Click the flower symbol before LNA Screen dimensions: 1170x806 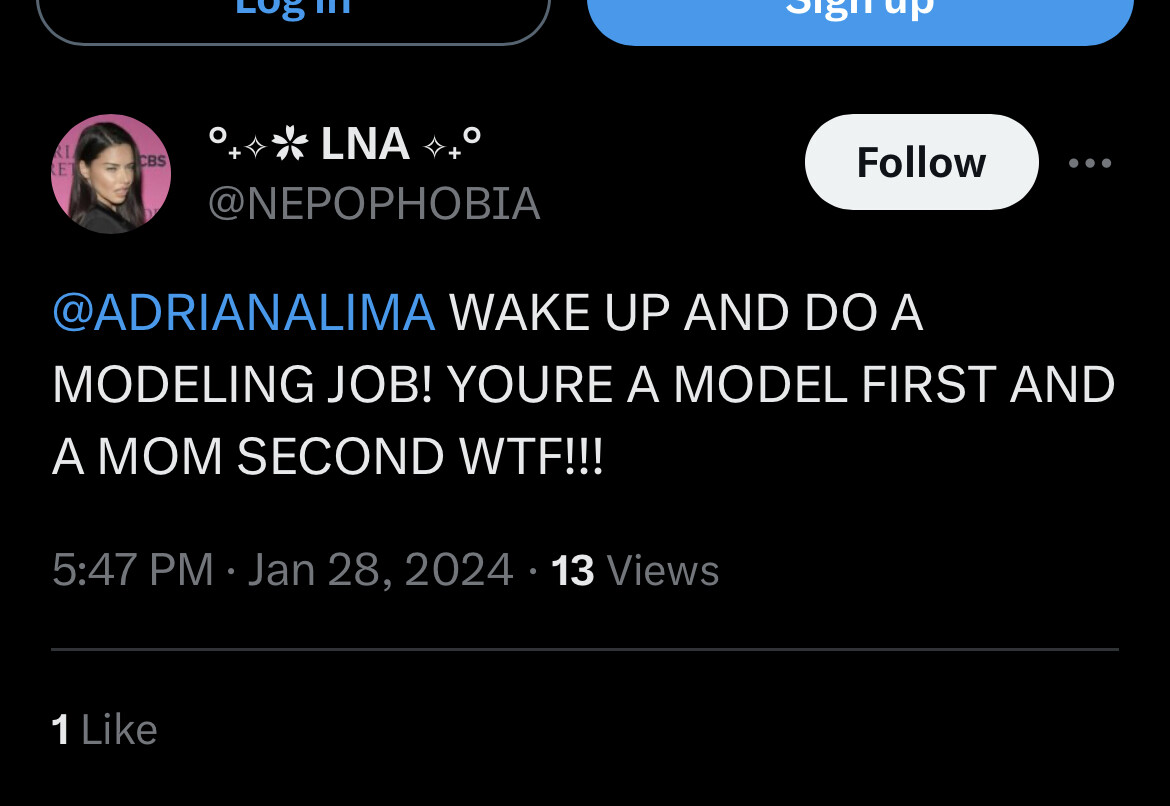pos(289,144)
